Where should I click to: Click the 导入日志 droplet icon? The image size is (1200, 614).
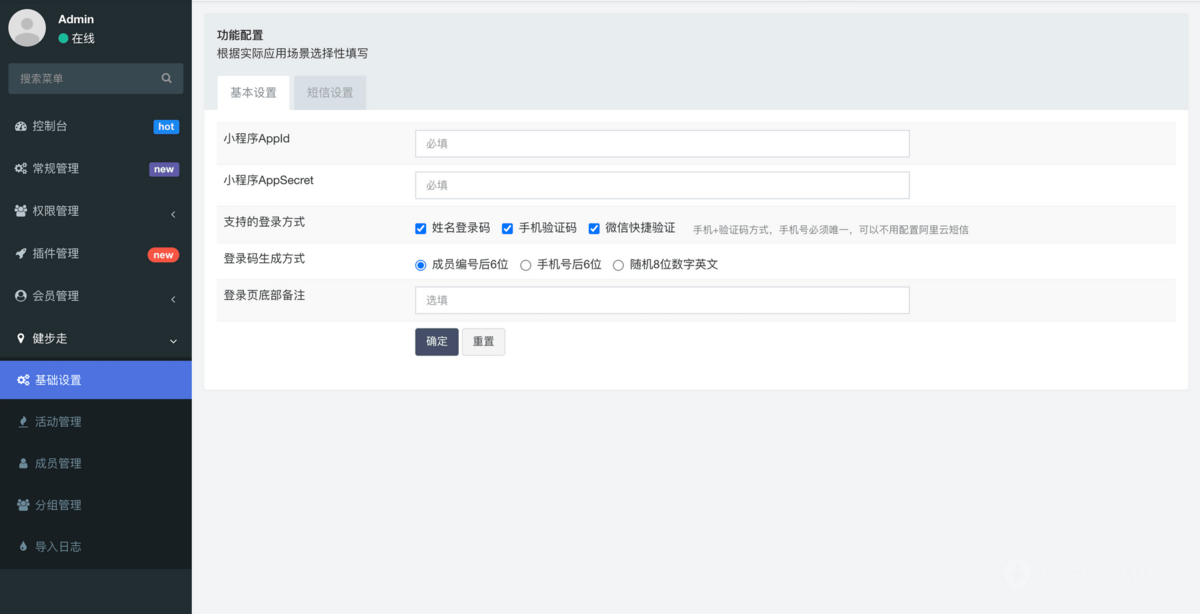(x=22, y=546)
